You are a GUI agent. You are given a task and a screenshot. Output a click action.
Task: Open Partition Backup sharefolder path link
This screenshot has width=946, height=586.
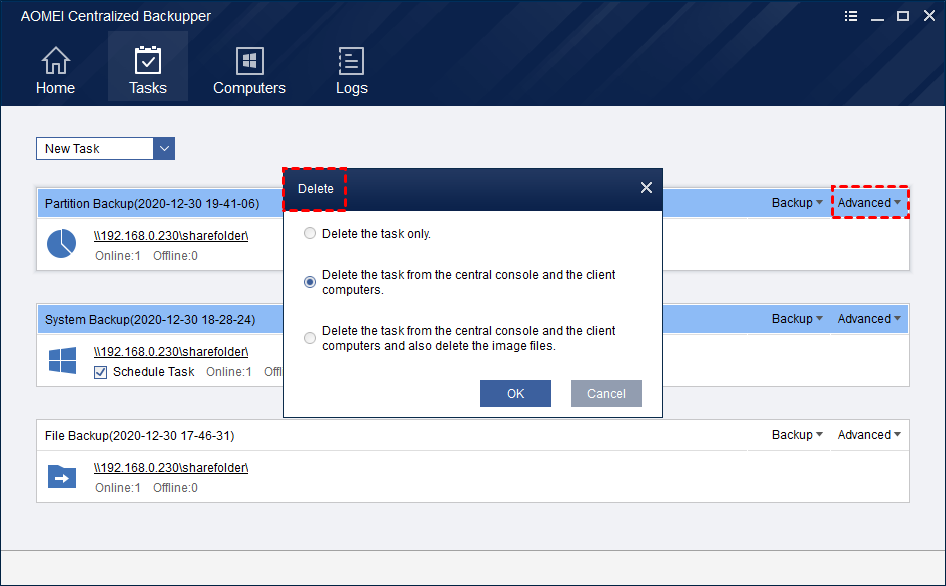[171, 235]
